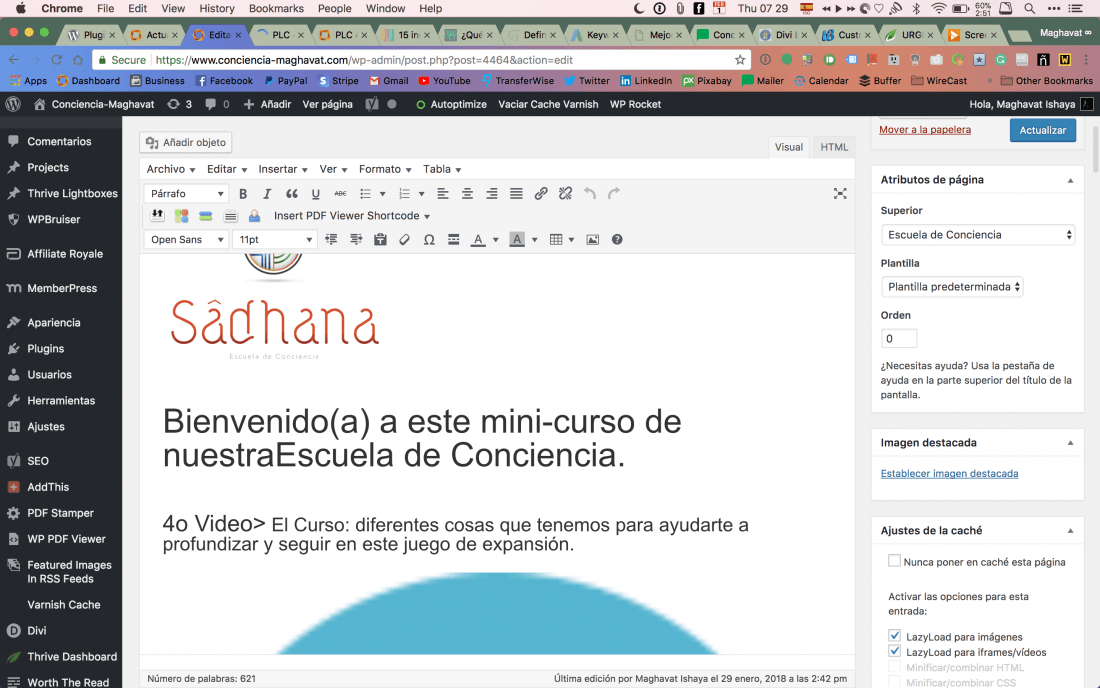The image size is (1100, 688).
Task: Open text color picker arrow
Action: click(x=495, y=240)
